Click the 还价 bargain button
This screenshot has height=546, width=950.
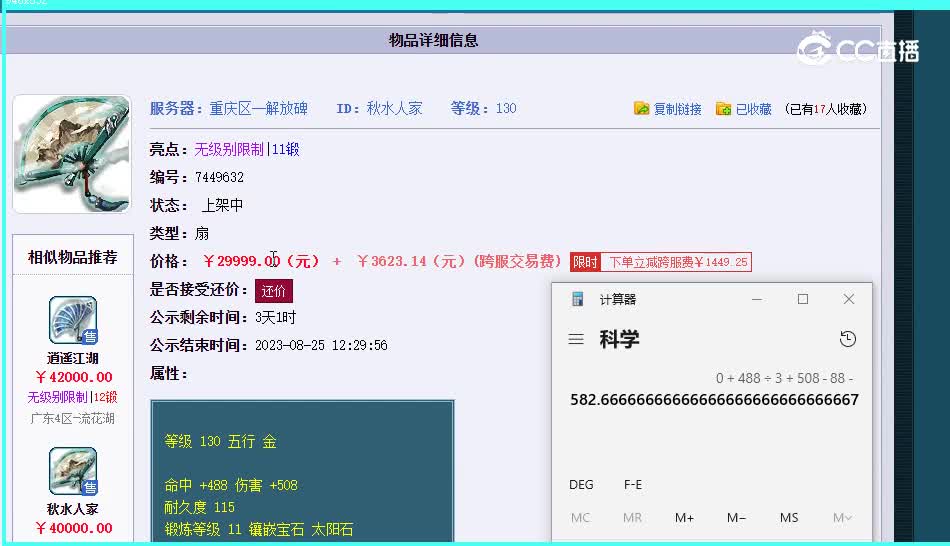(x=274, y=291)
